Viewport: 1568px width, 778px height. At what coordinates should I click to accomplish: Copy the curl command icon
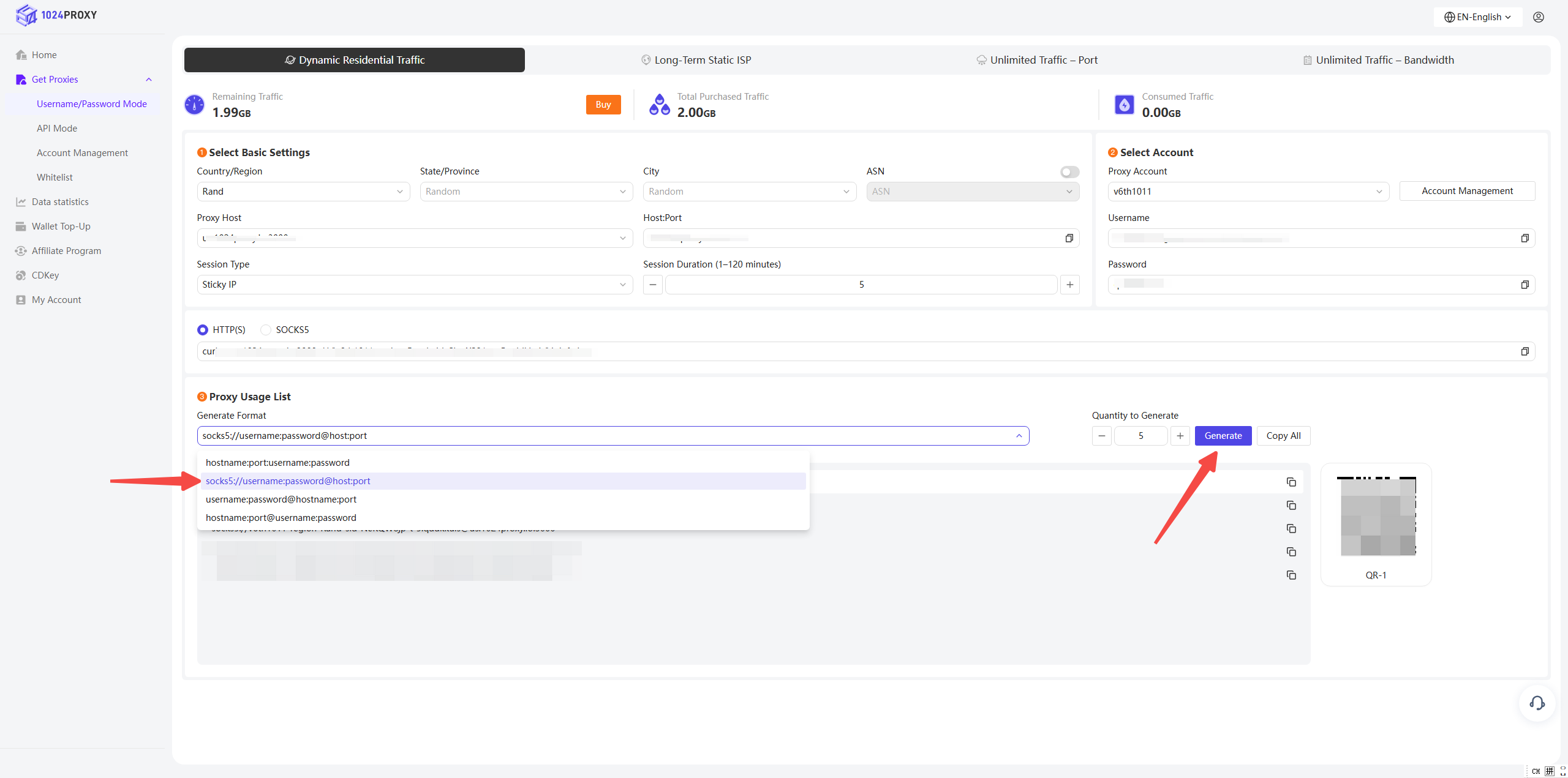click(x=1525, y=351)
